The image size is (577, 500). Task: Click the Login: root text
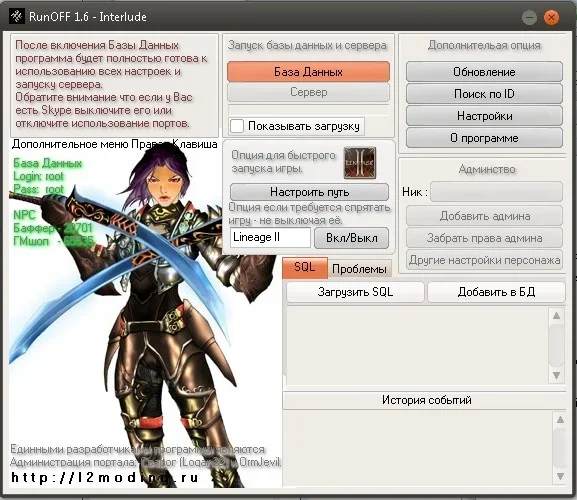point(39,176)
